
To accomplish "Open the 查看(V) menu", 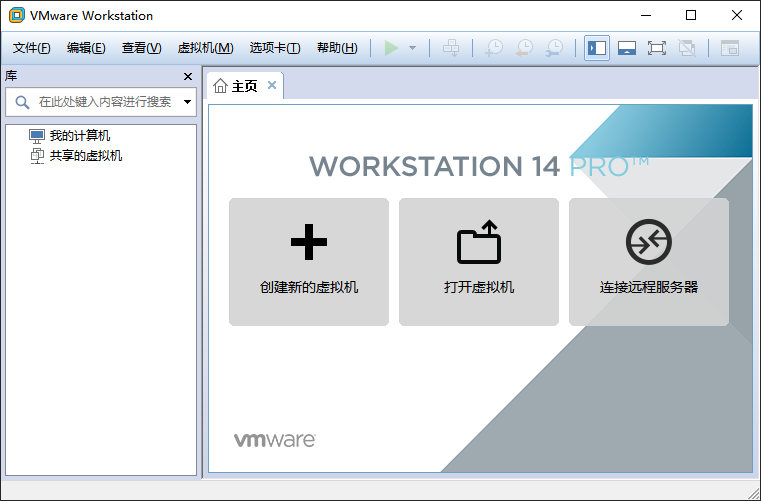I will pos(141,48).
